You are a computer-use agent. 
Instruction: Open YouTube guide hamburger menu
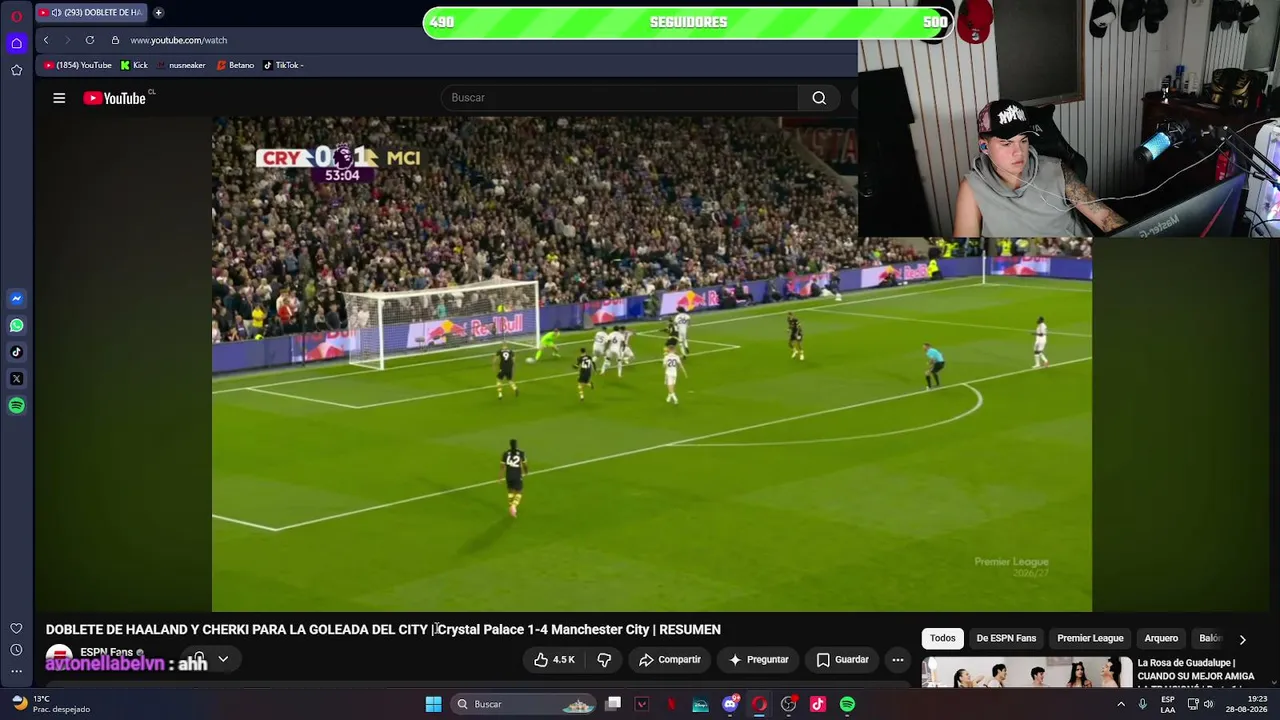coord(59,98)
